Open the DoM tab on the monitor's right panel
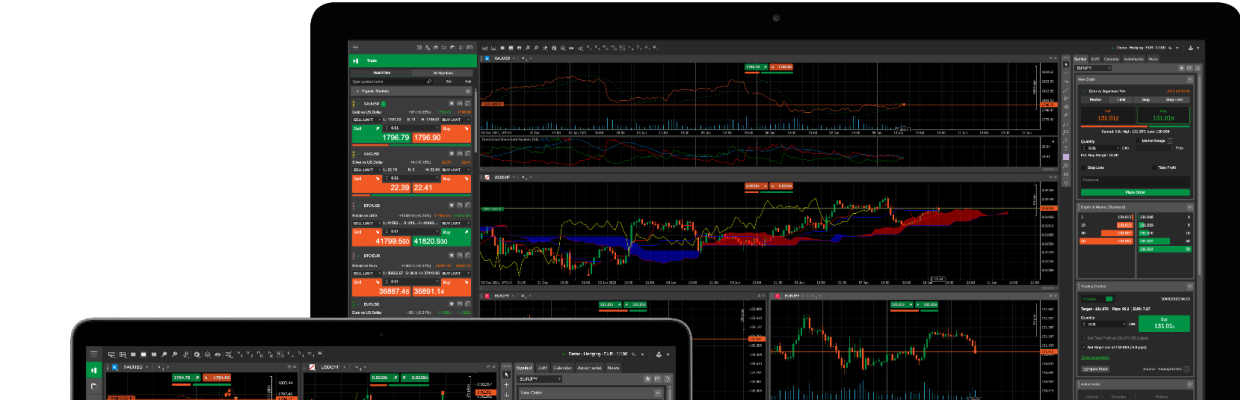Screen dimensions: 1240x400 click(x=1095, y=59)
